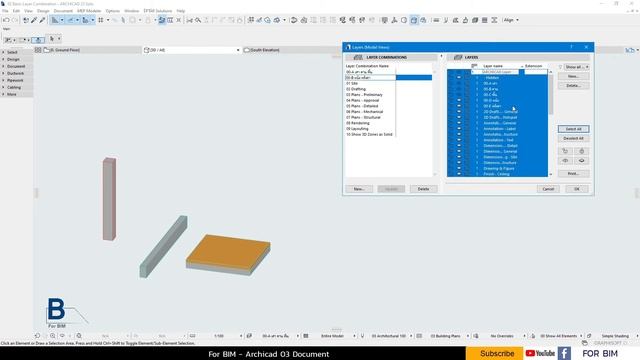This screenshot has width=640, height=360.
Task: Click the Layers dialog help question mark
Action: pos(571,47)
